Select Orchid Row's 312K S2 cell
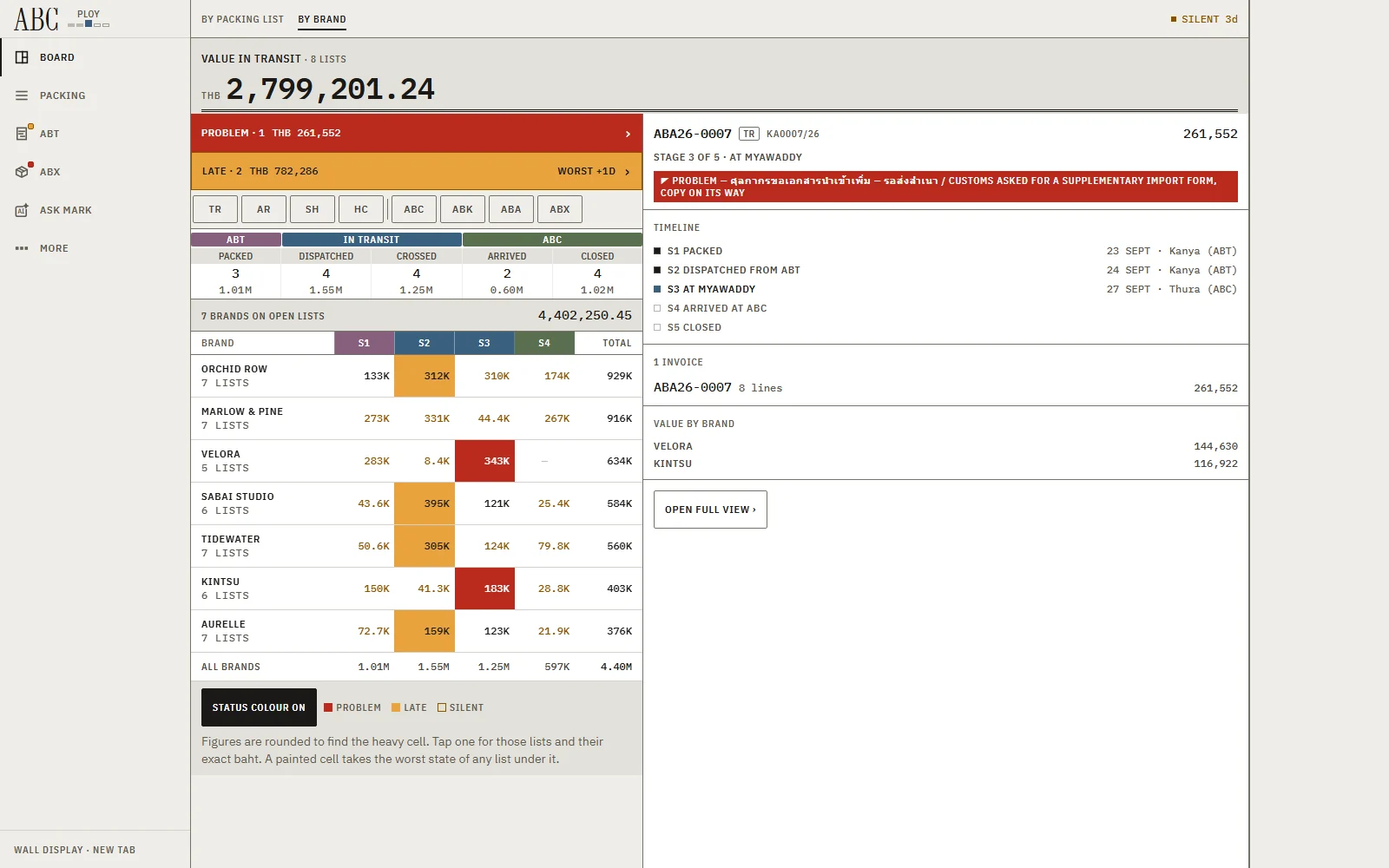 [x=425, y=376]
